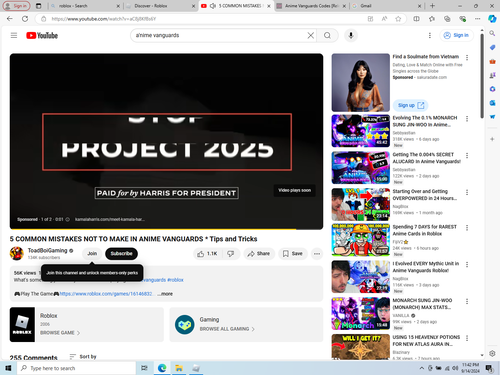The image size is (500, 375).
Task: Open options for Spending 7 DAYS video
Action: pos(467,228)
